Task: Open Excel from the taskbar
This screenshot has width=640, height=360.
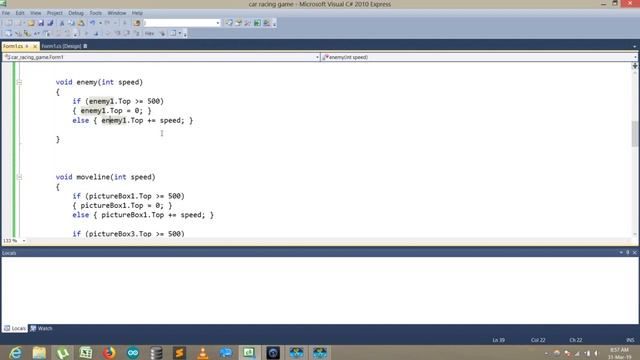Action: [x=86, y=353]
